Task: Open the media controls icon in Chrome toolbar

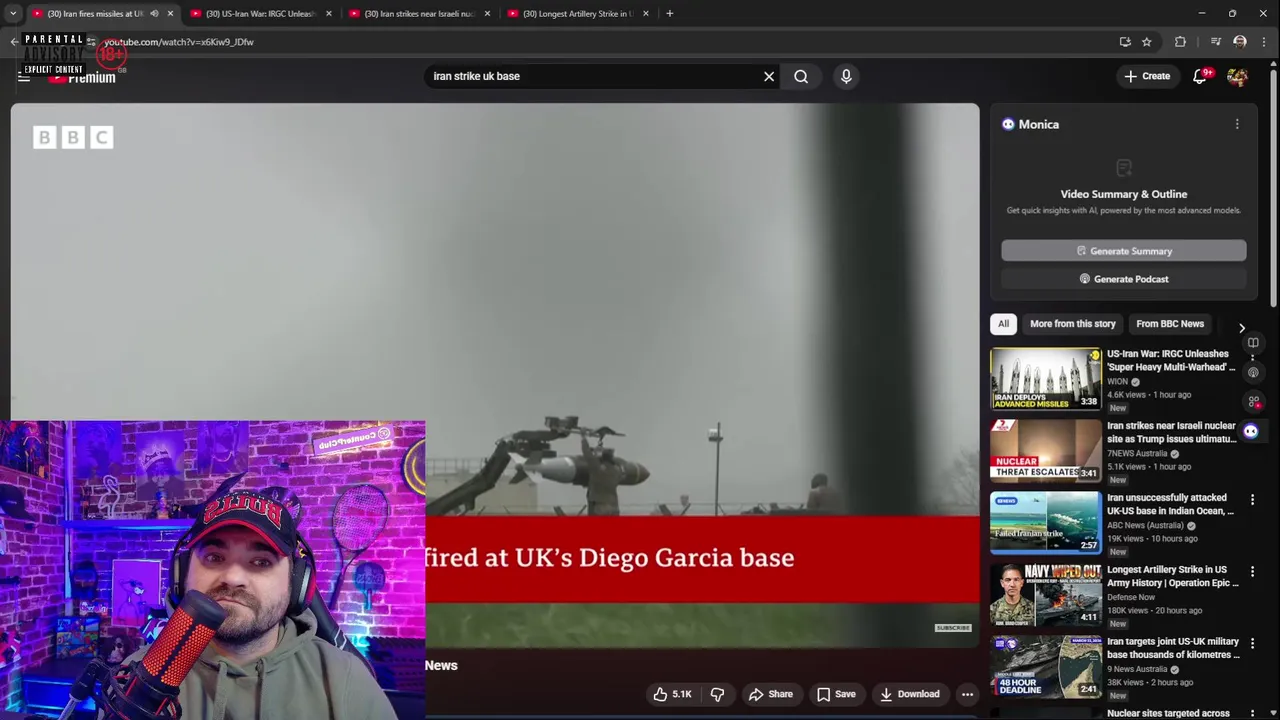Action: pos(1216,42)
